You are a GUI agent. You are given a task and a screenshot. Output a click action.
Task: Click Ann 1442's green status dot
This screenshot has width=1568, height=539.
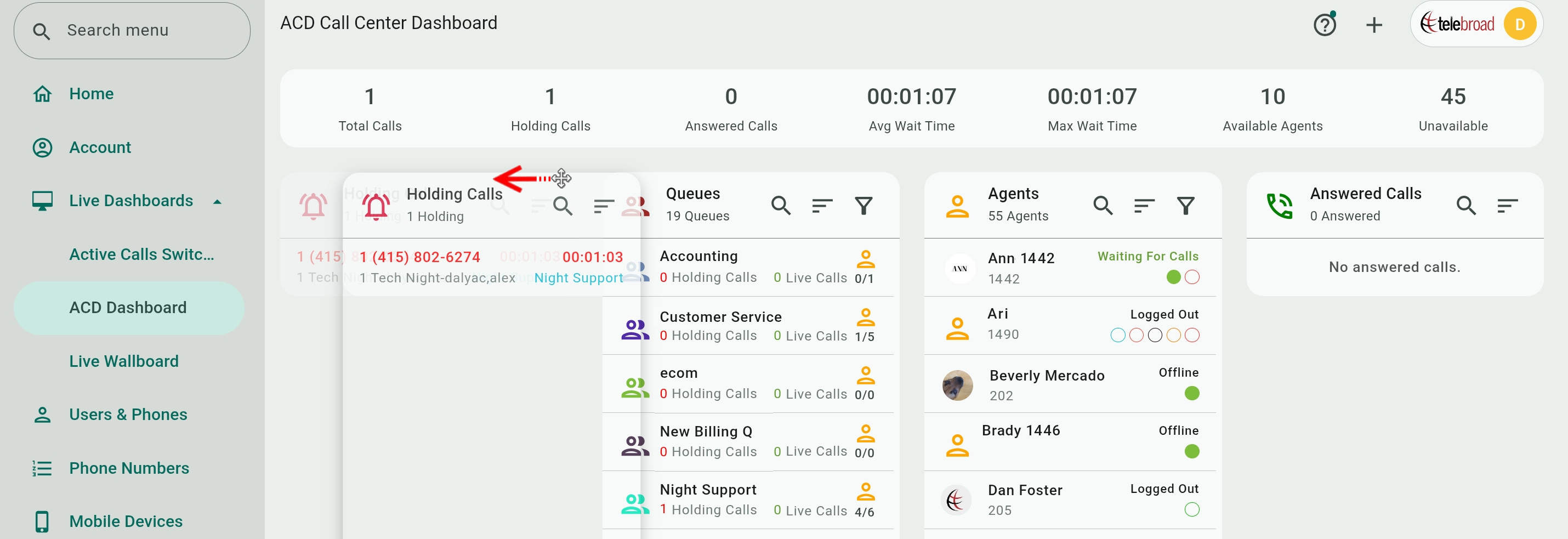1173,277
